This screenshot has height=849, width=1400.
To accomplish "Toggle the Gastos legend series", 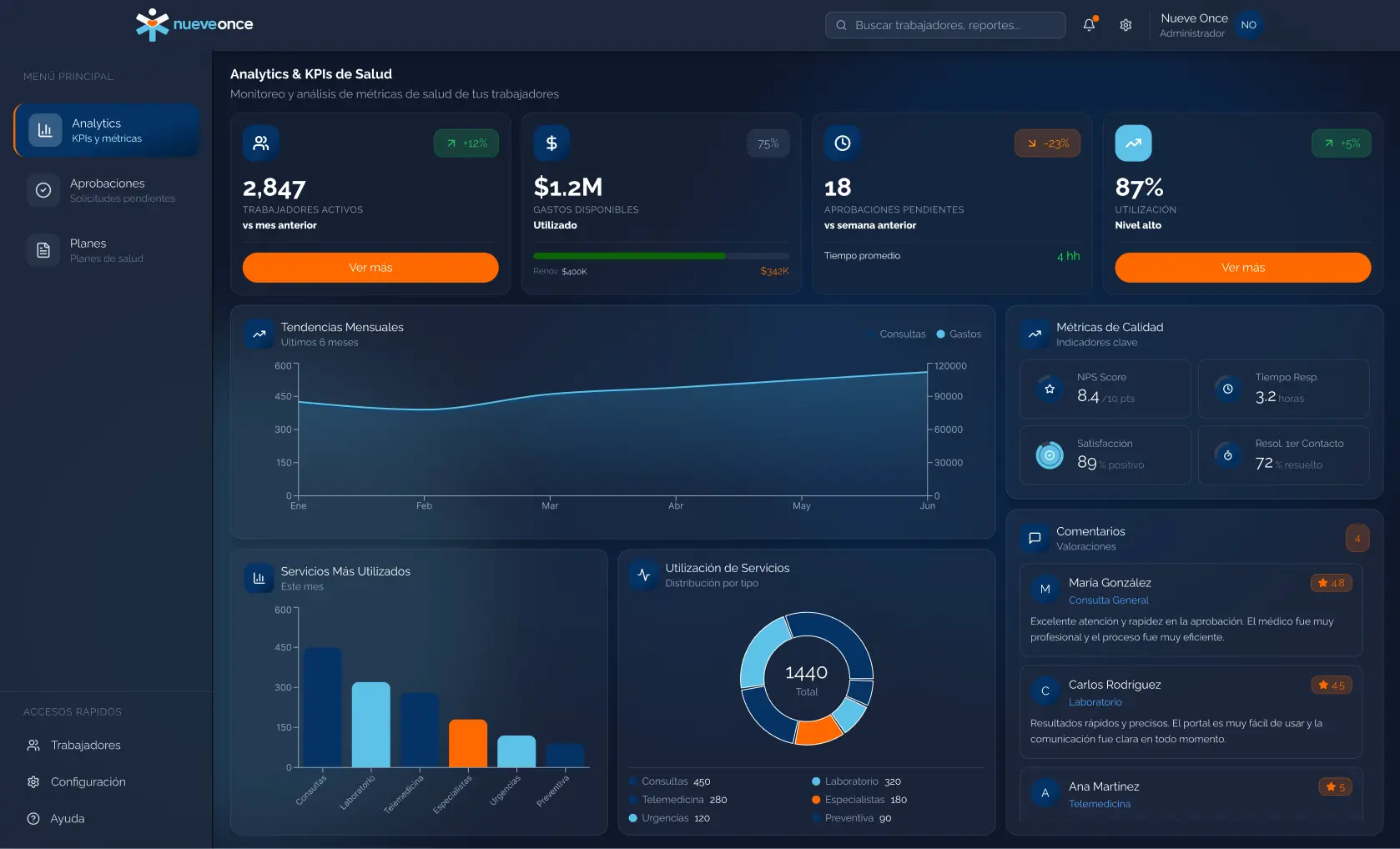I will (x=959, y=334).
